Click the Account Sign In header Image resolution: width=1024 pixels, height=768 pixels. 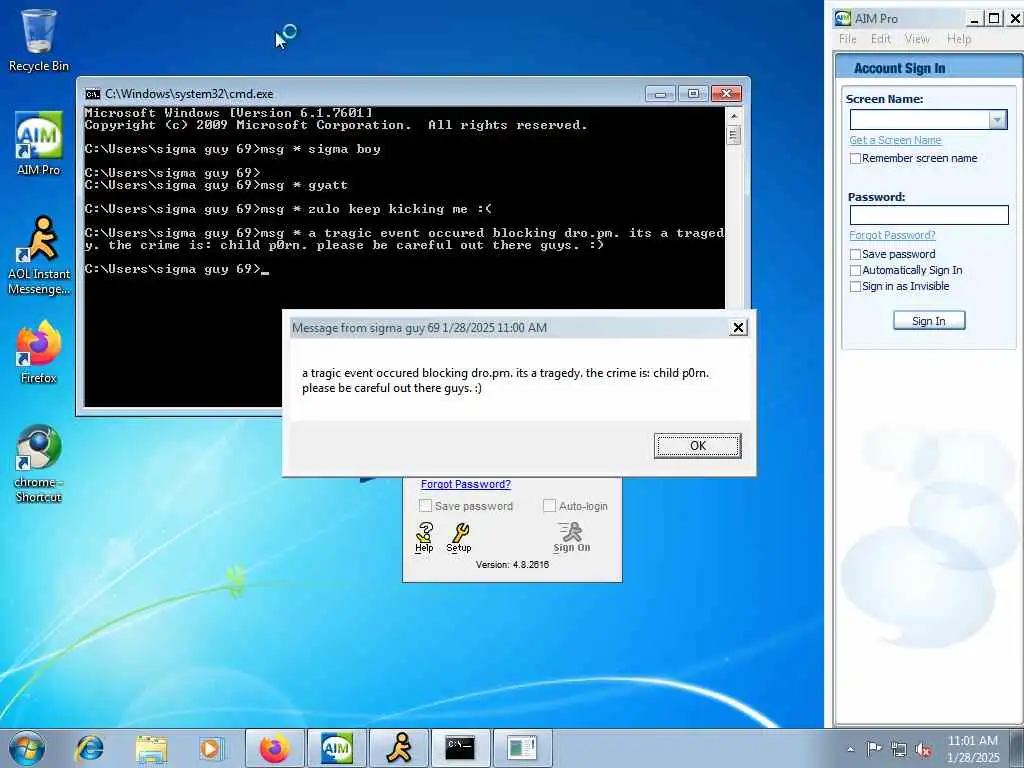tap(899, 69)
